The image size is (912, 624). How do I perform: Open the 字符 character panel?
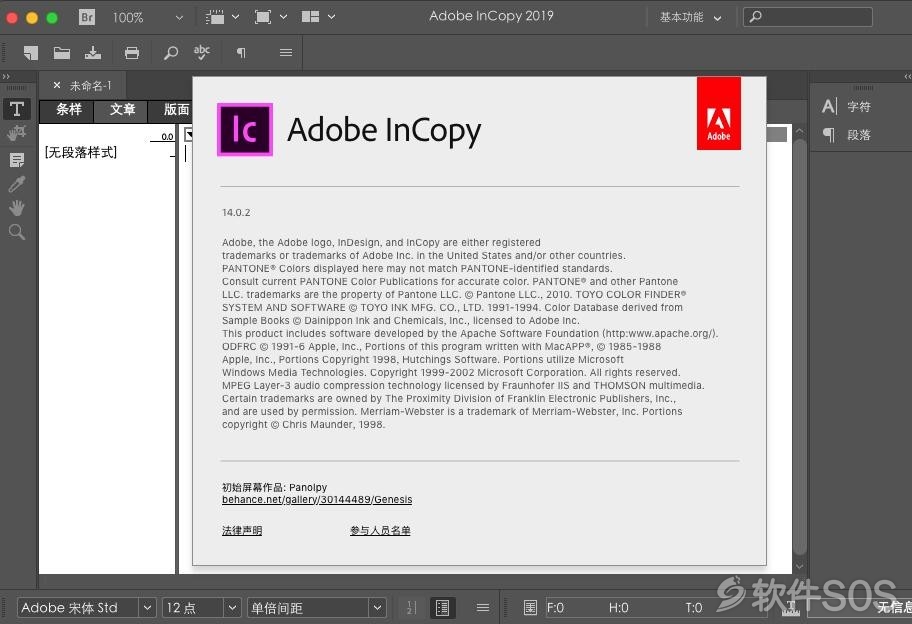point(846,106)
